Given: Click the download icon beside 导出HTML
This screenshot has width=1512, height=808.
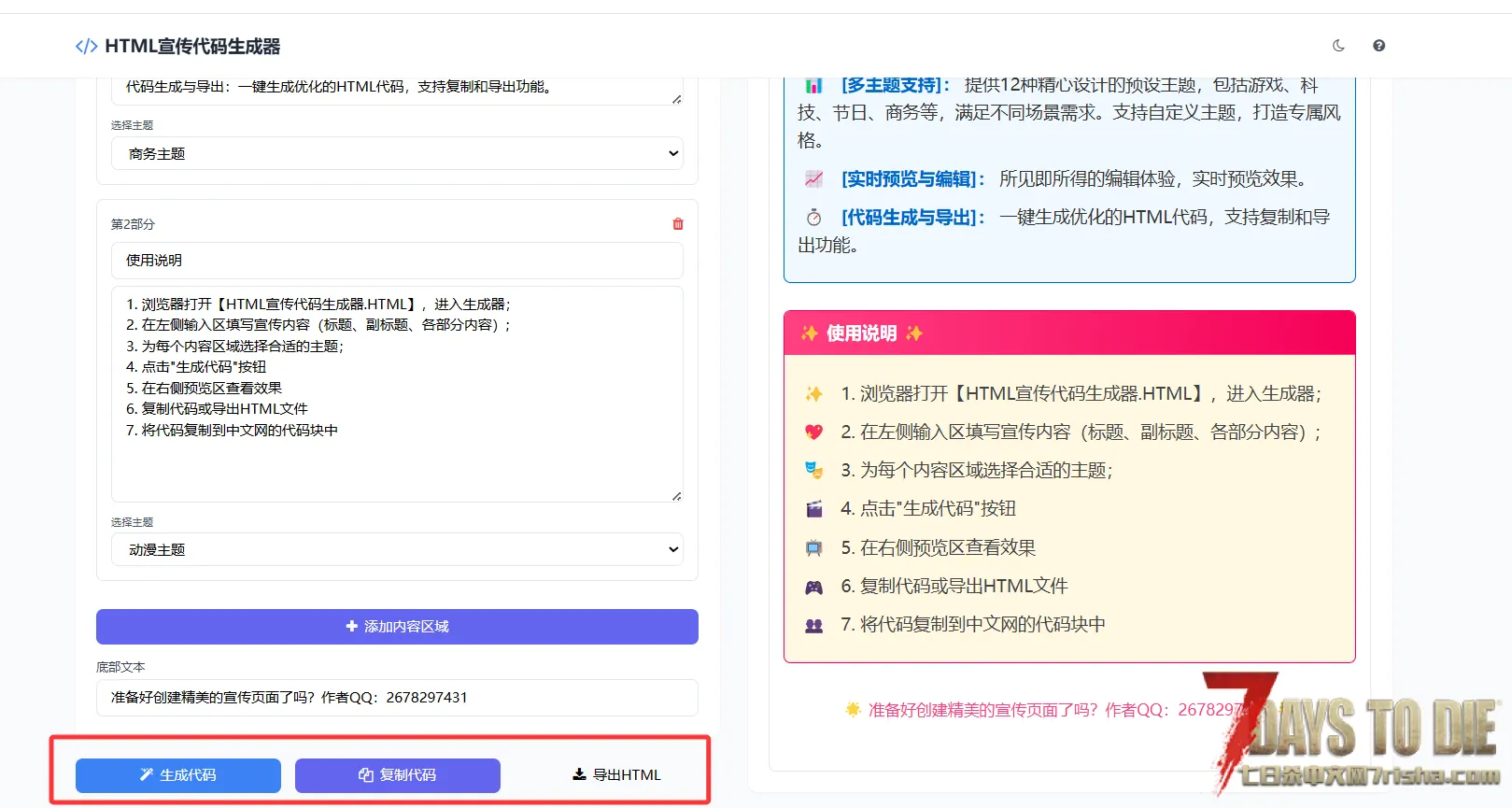Looking at the screenshot, I should coord(579,774).
